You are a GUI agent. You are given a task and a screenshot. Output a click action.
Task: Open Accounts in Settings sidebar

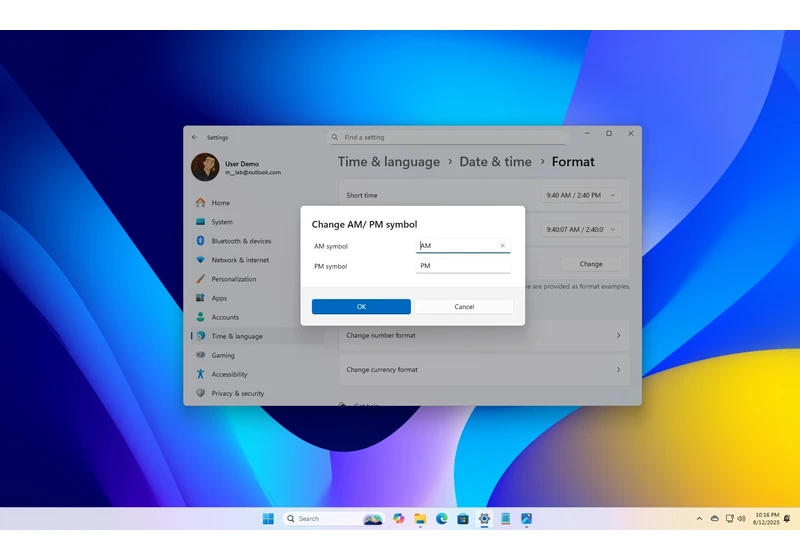[x=257, y=317]
